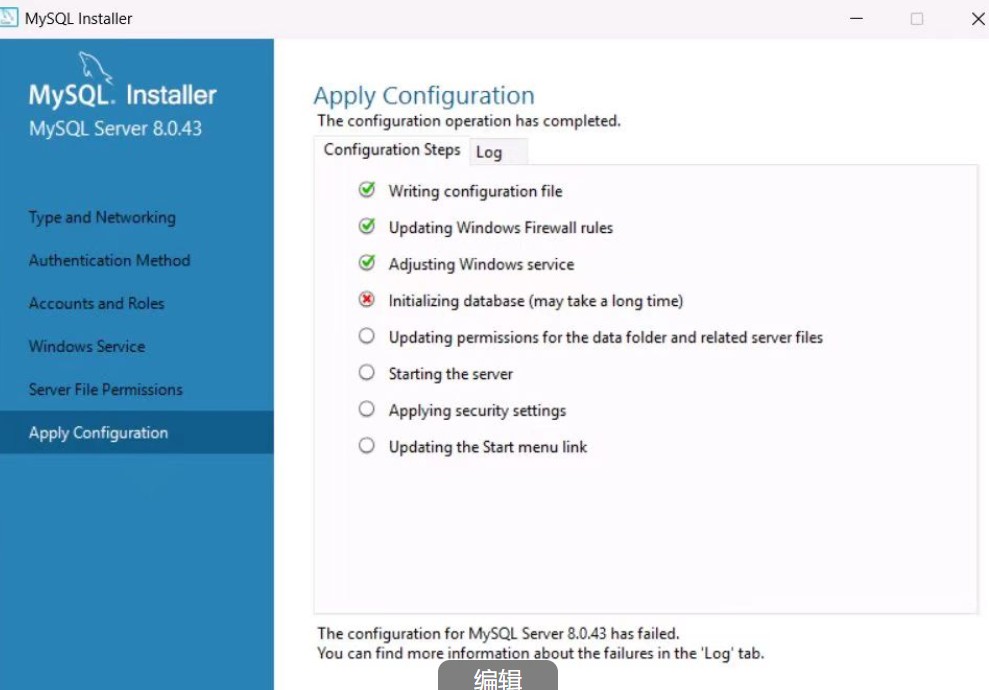989x690 pixels.
Task: Click circle beside Updating permissions for data folder
Action: pyautogui.click(x=366, y=336)
